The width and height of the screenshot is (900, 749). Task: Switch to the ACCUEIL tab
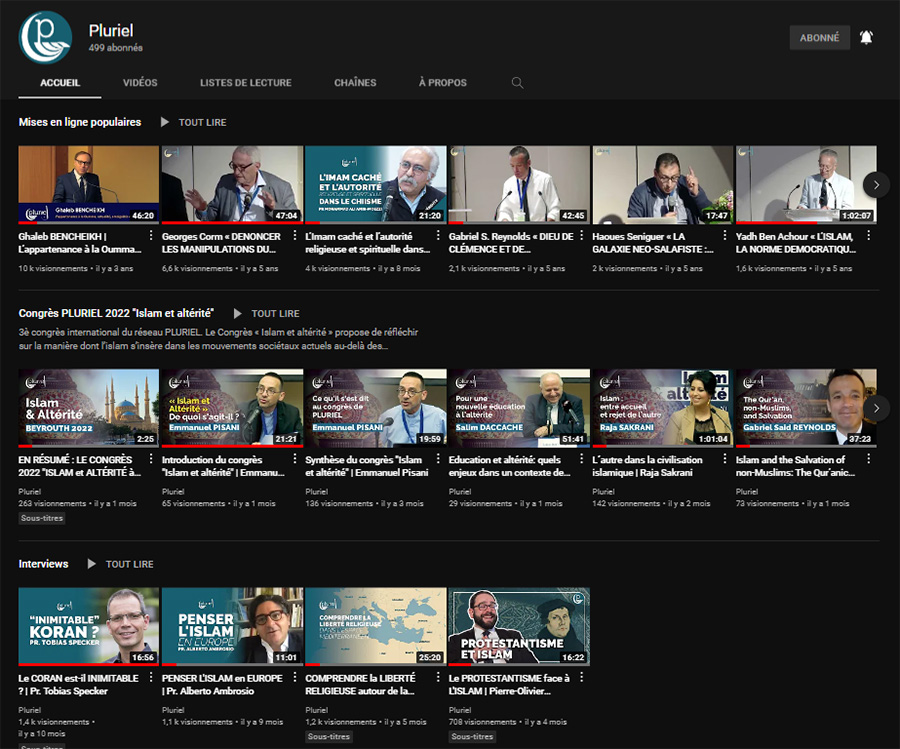point(60,83)
